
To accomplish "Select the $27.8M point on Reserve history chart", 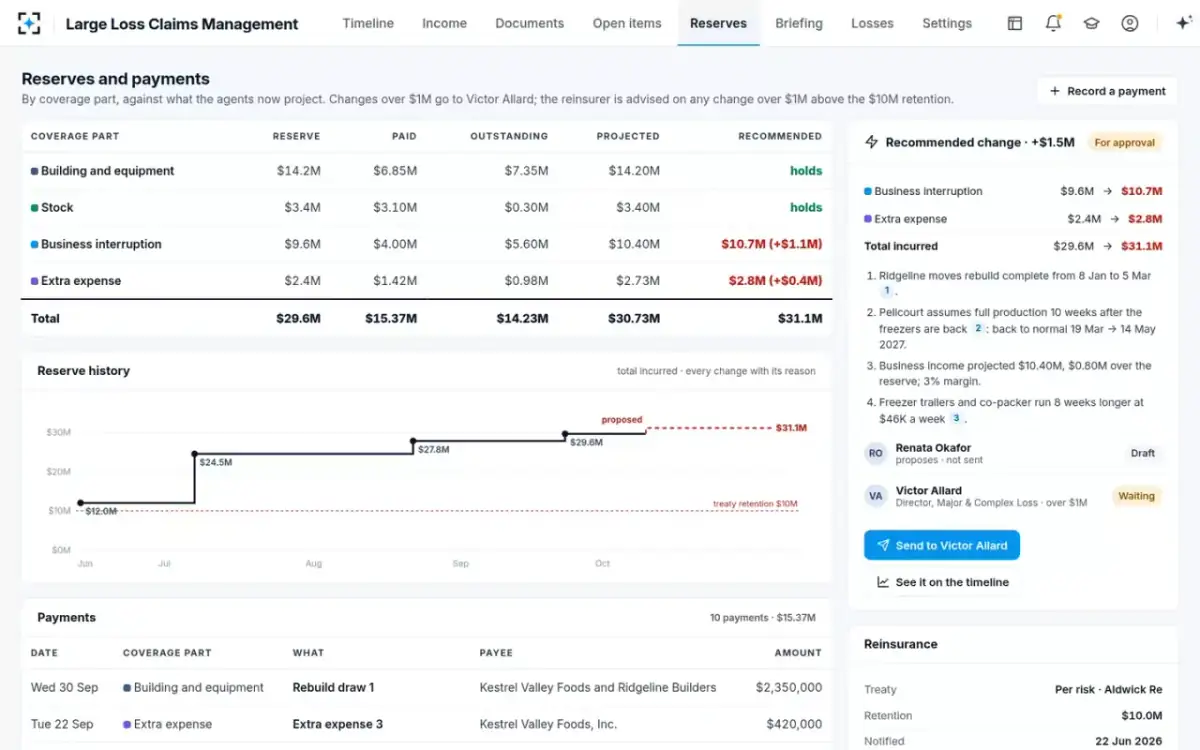I will point(413,440).
